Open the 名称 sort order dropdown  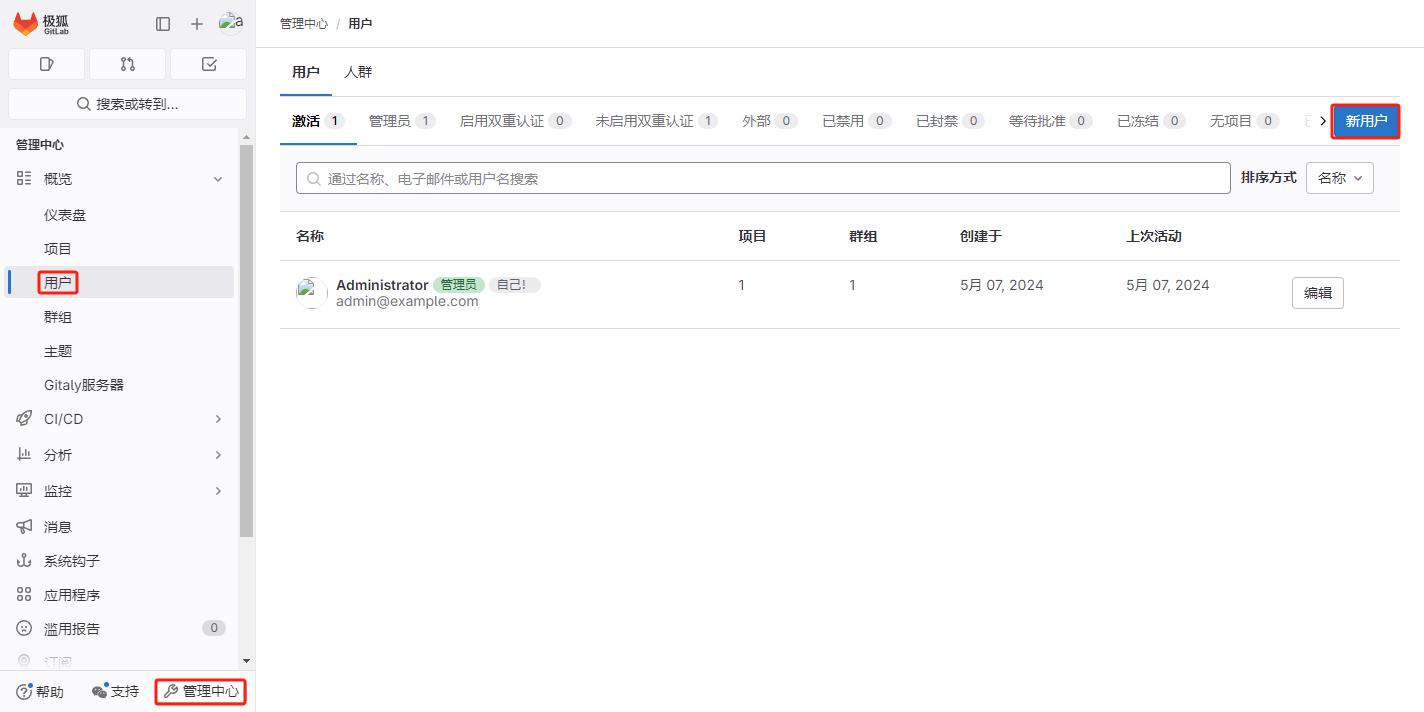1339,177
